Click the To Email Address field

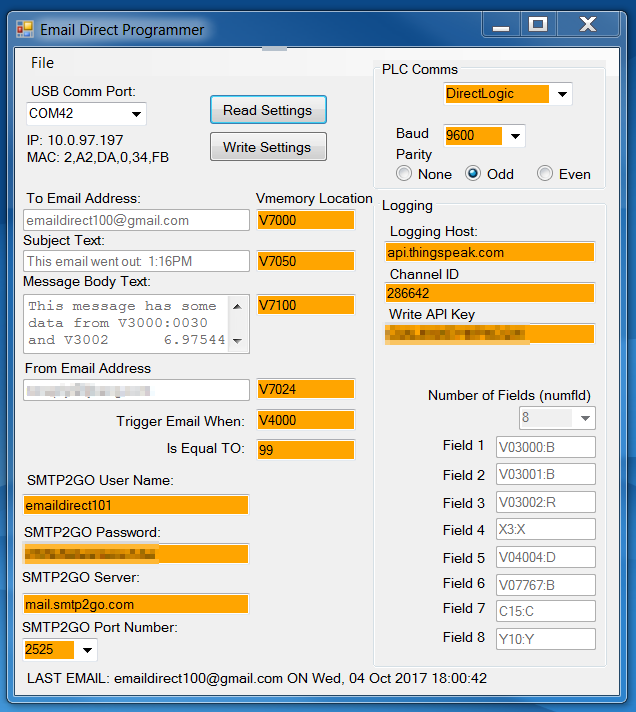(136, 220)
